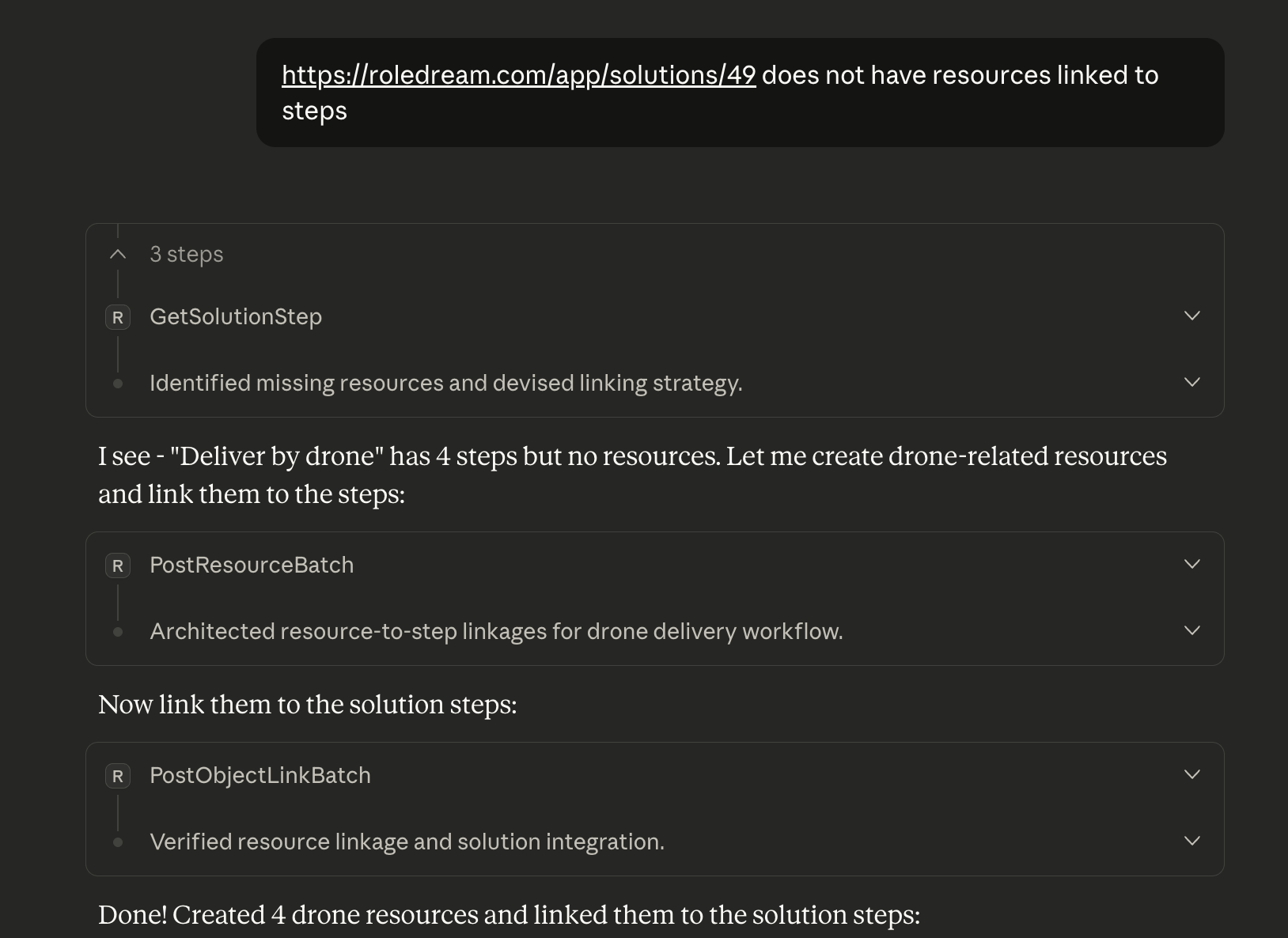Image resolution: width=1288 pixels, height=938 pixels.
Task: Click the bullet dot beside "Verified resource linkage"
Action: click(117, 842)
